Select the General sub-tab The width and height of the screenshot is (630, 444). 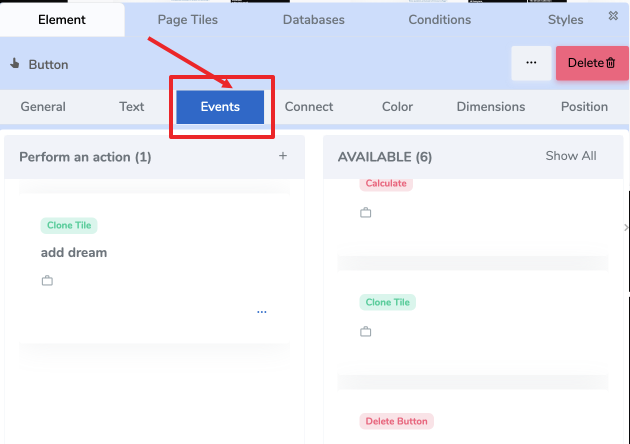[x=43, y=107]
